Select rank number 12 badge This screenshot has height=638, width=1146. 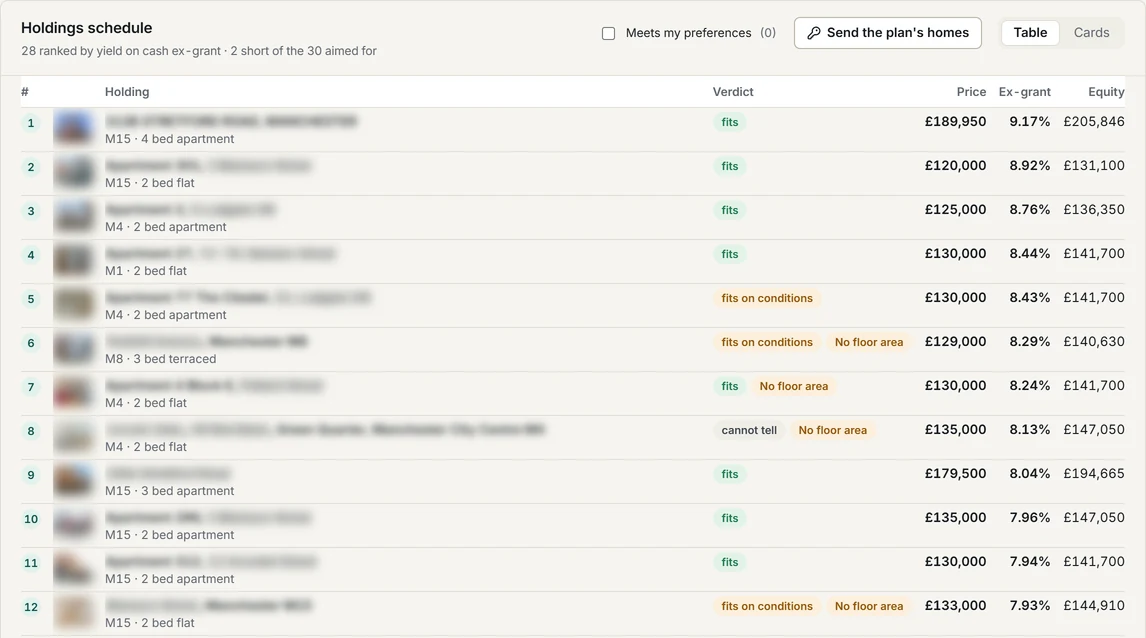pos(31,607)
